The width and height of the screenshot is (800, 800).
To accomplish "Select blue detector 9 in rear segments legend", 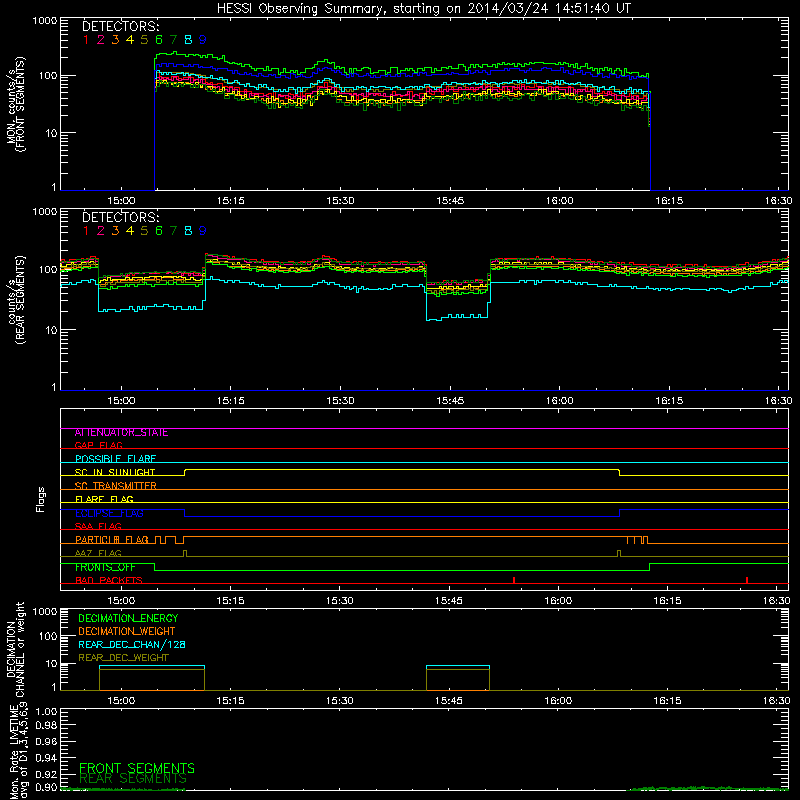I will pos(203,231).
